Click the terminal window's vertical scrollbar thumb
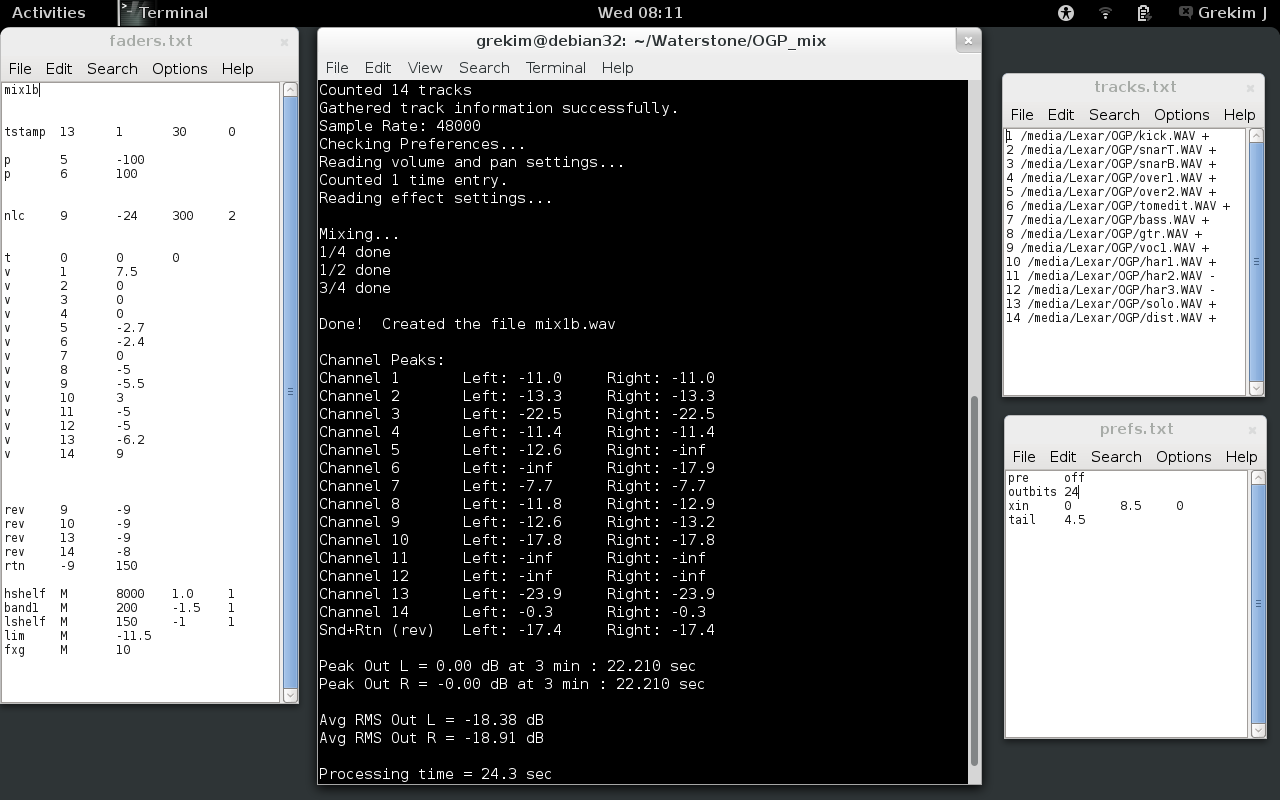 [x=974, y=580]
